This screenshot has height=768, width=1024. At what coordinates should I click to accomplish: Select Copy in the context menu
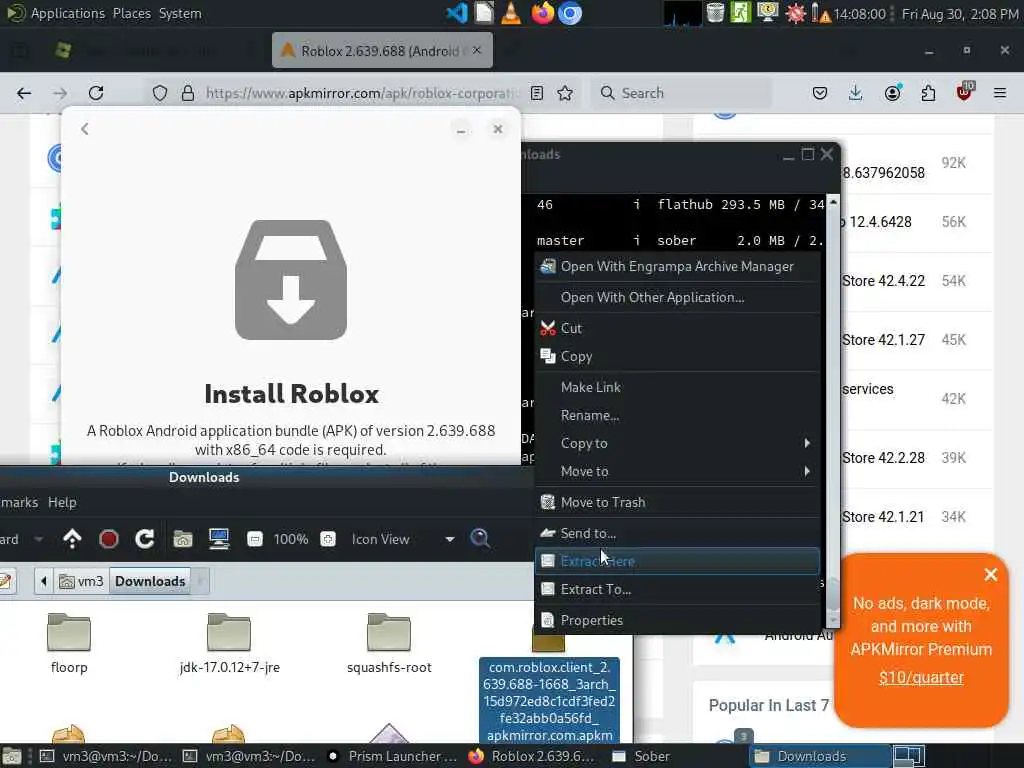click(677, 357)
